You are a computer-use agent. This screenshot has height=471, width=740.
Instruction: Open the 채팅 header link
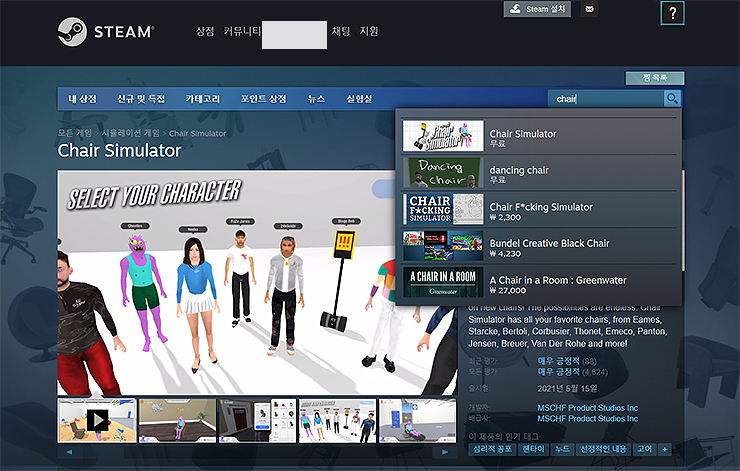(341, 32)
